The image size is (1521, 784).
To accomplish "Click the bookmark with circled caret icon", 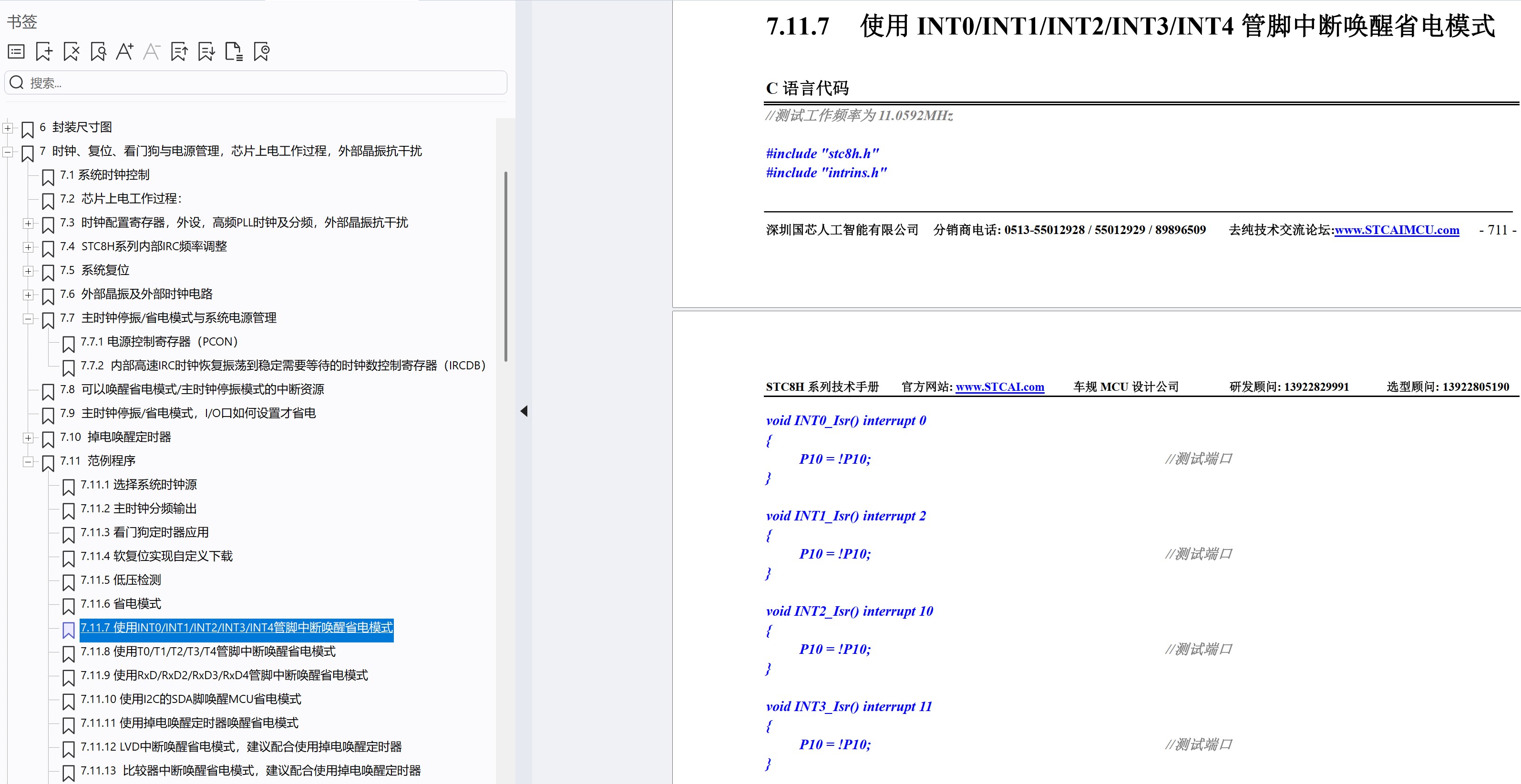I will (x=262, y=52).
